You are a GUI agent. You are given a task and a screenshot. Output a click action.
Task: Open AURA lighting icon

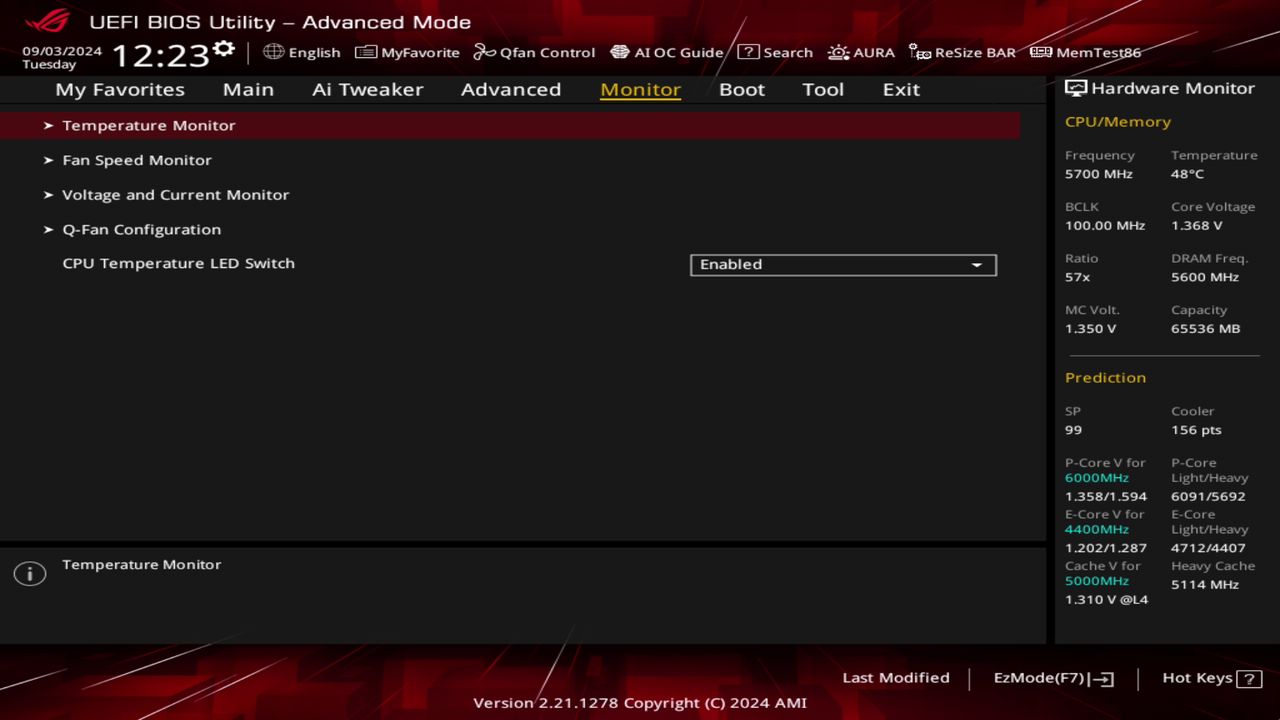[839, 52]
